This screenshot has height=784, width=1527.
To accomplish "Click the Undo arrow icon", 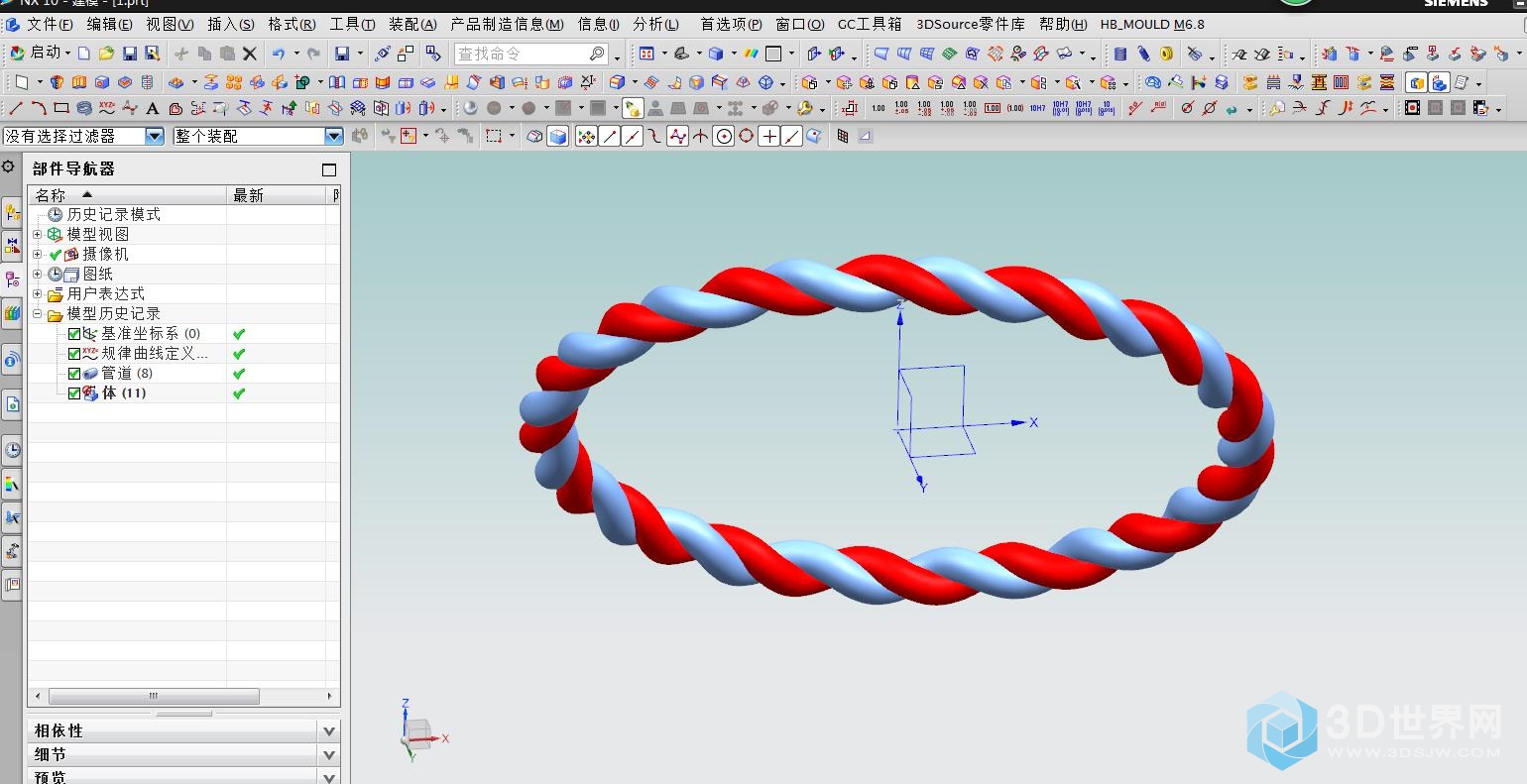I will tap(279, 54).
